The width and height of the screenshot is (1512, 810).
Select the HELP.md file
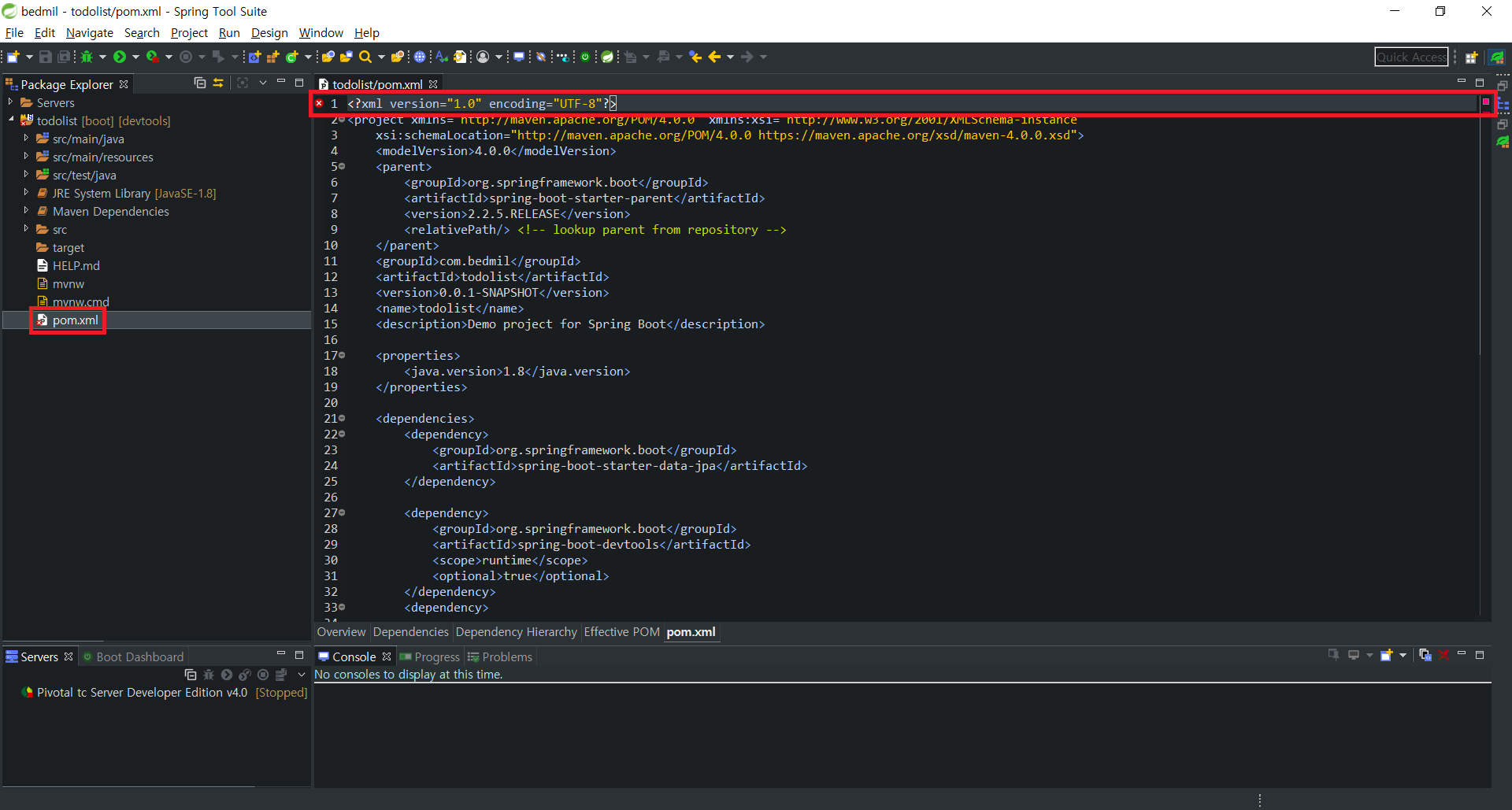tap(76, 265)
